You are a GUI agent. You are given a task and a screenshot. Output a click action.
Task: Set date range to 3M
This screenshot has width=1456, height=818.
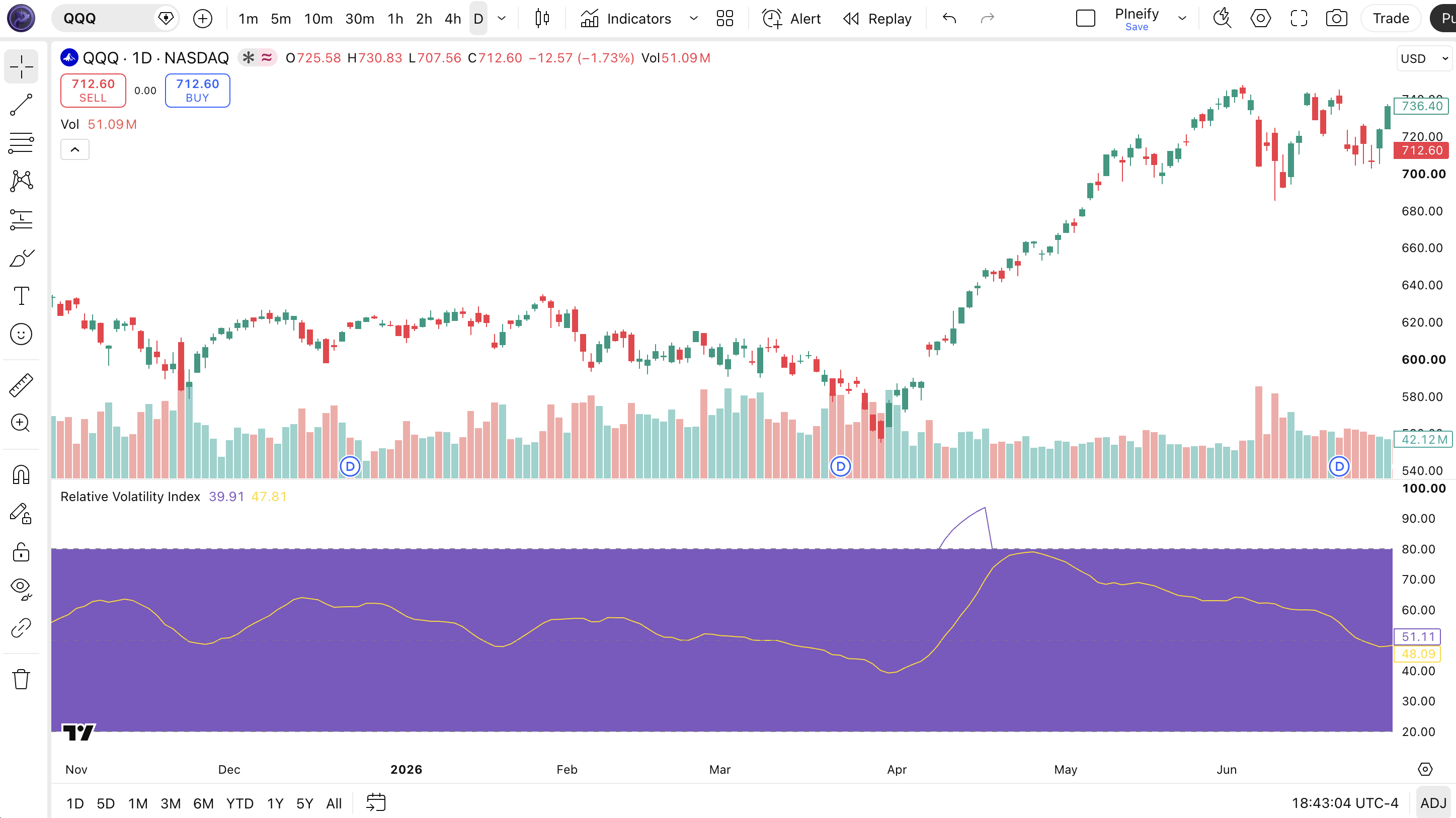click(x=171, y=803)
